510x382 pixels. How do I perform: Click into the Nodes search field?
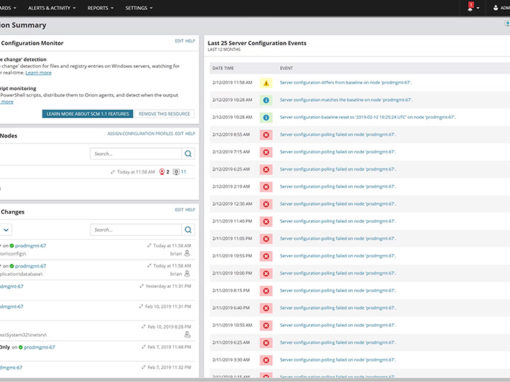[x=136, y=154]
